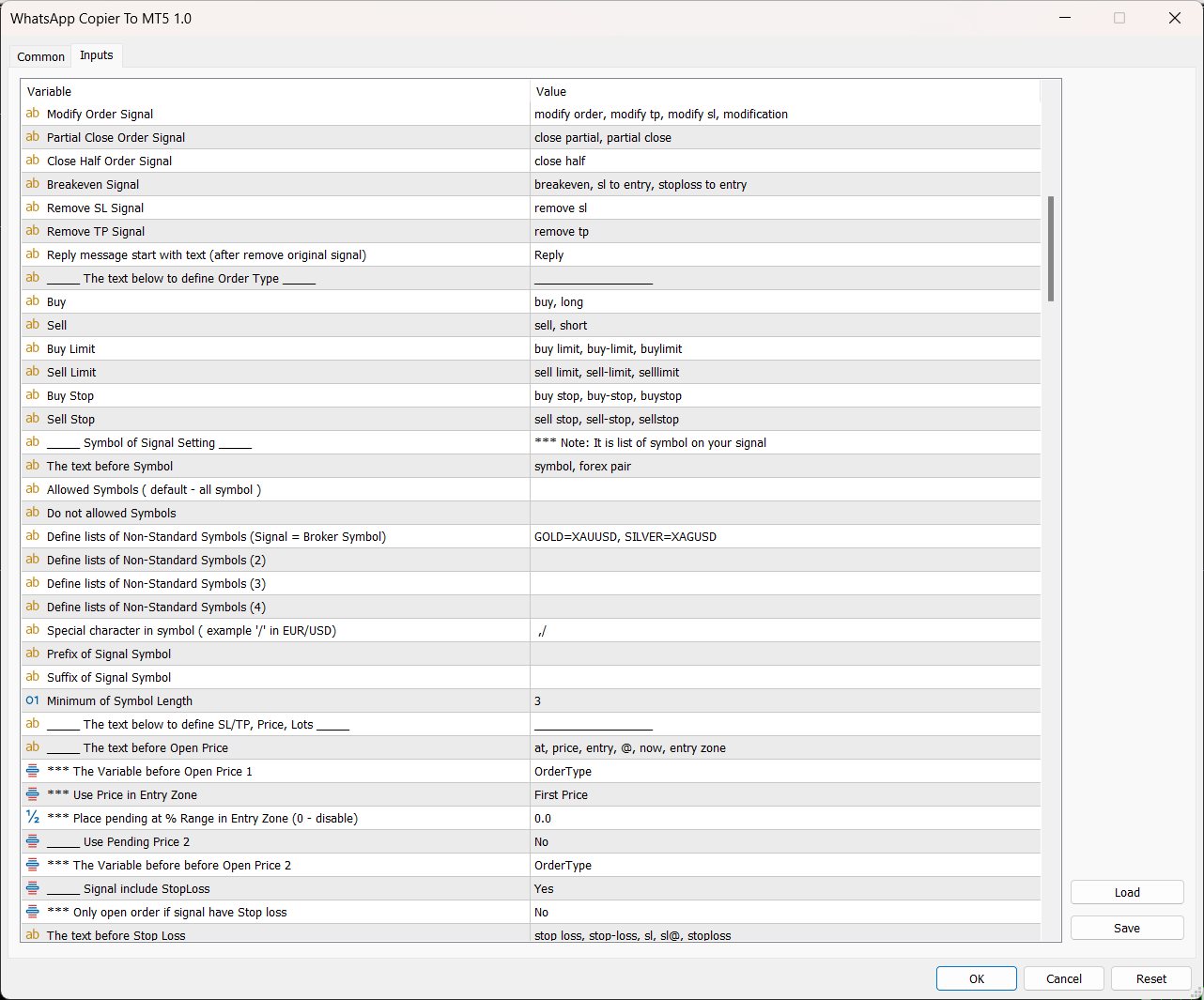
Task: Click the ab icon beside Buy Limit
Action: click(x=33, y=348)
